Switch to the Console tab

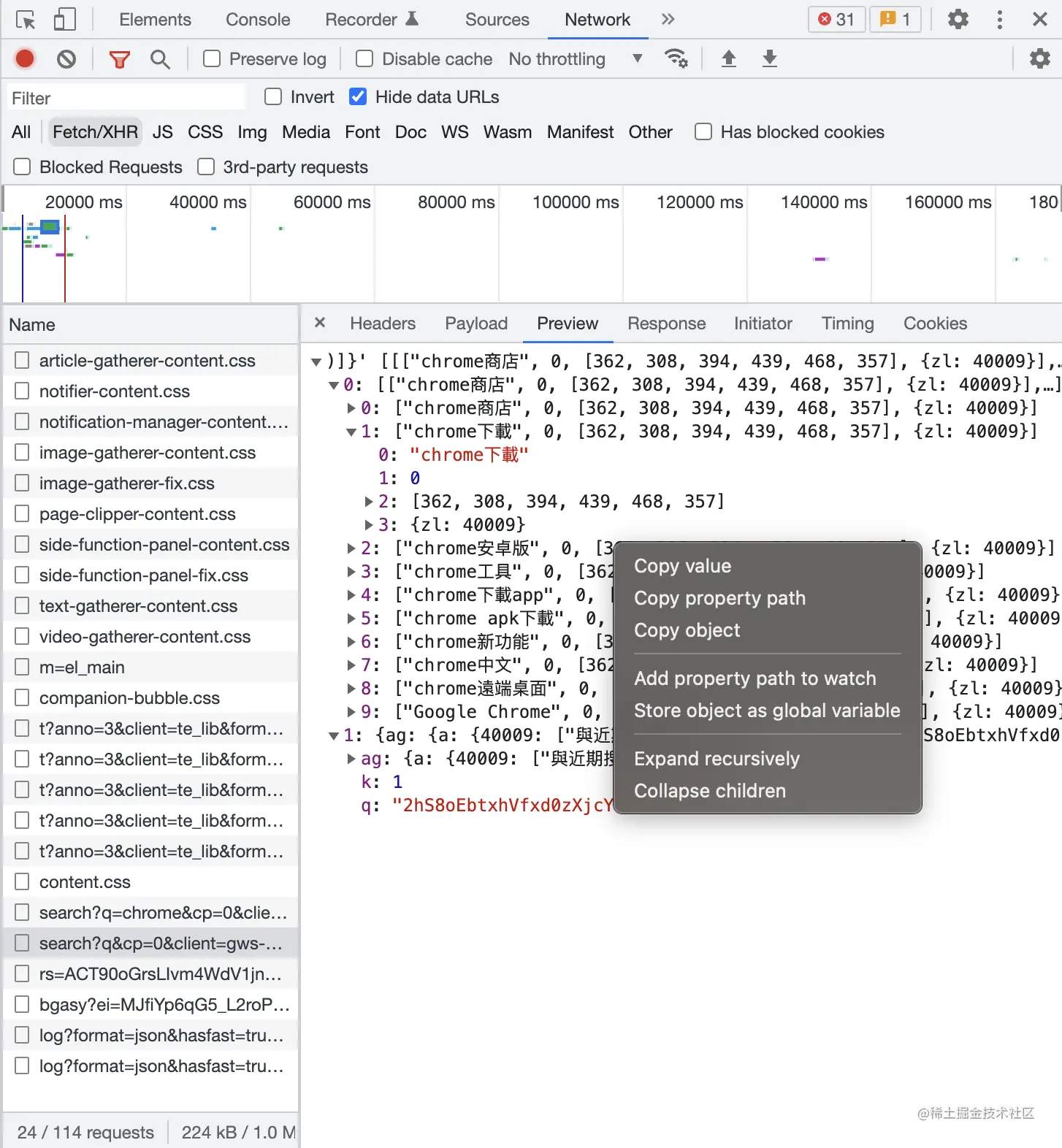pyautogui.click(x=258, y=20)
